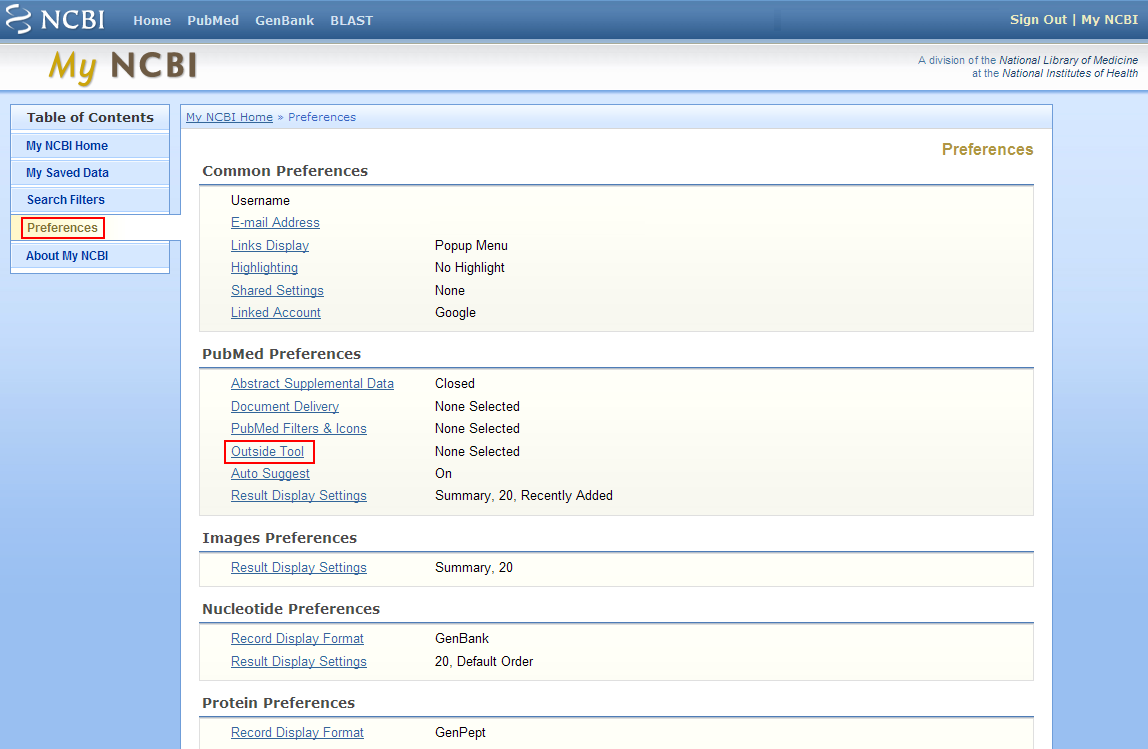Screen dimensions: 1148x749
Task: Click the PubMed Preferences heading
Action: pyautogui.click(x=281, y=354)
